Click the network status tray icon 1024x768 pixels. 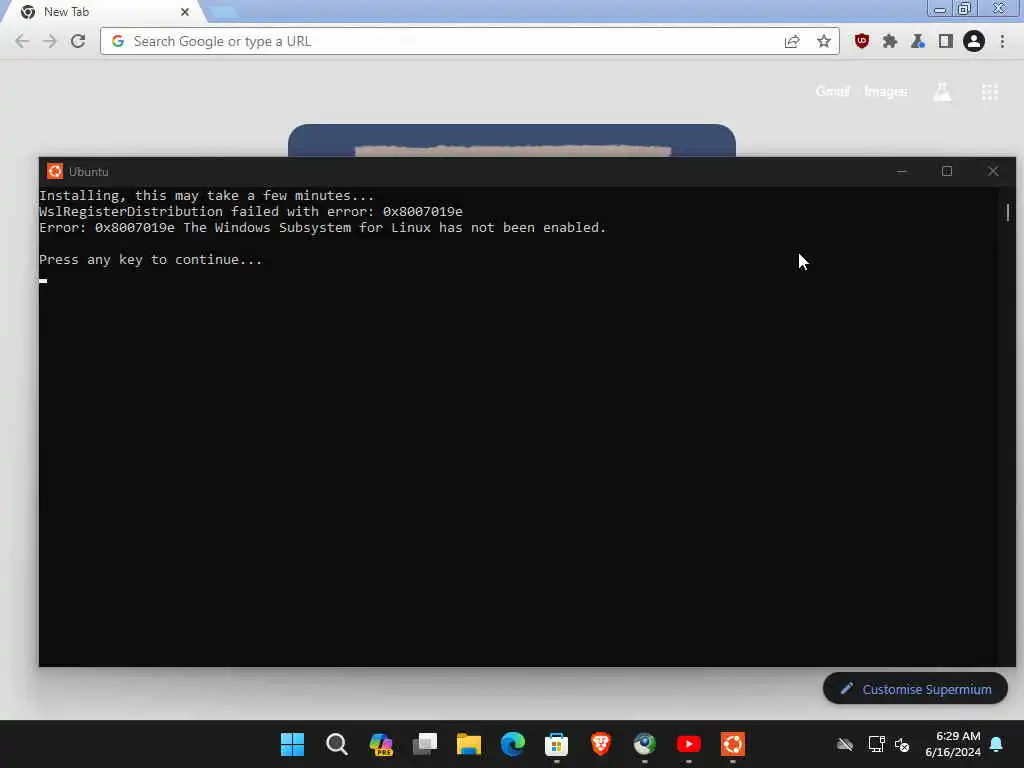click(876, 744)
